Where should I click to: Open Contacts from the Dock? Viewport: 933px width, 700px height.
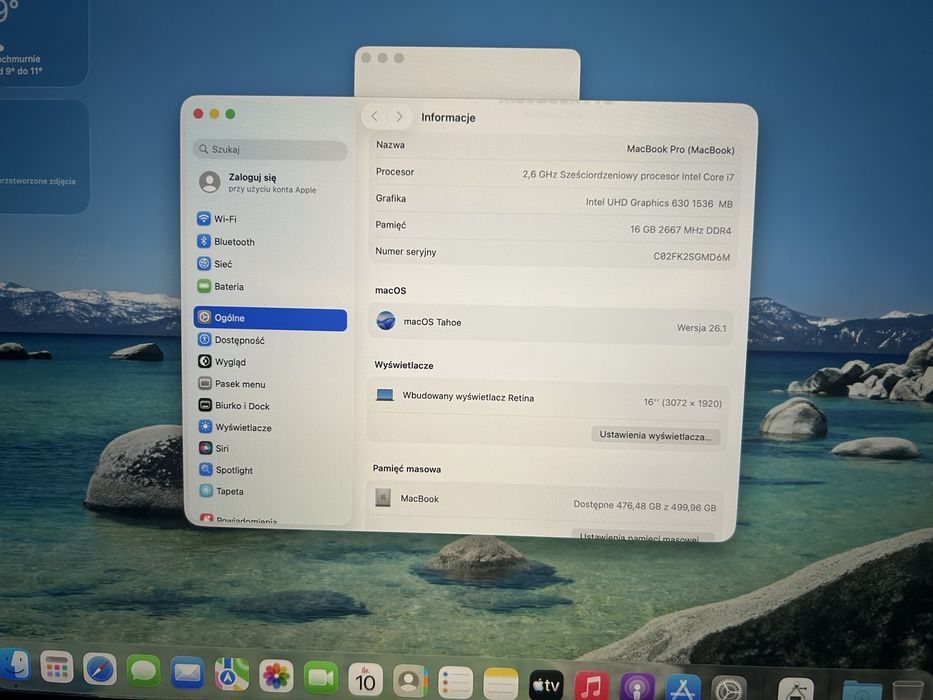tap(410, 682)
